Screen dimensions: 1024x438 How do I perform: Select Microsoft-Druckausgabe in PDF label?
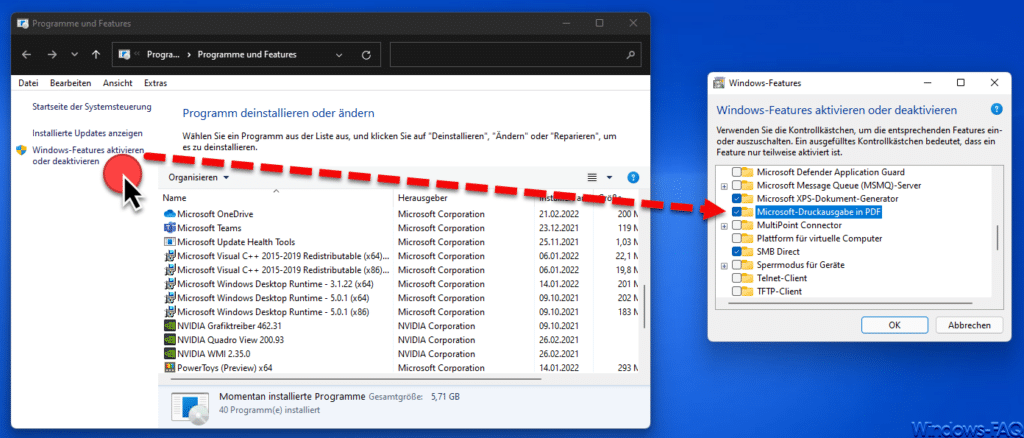[819, 211]
